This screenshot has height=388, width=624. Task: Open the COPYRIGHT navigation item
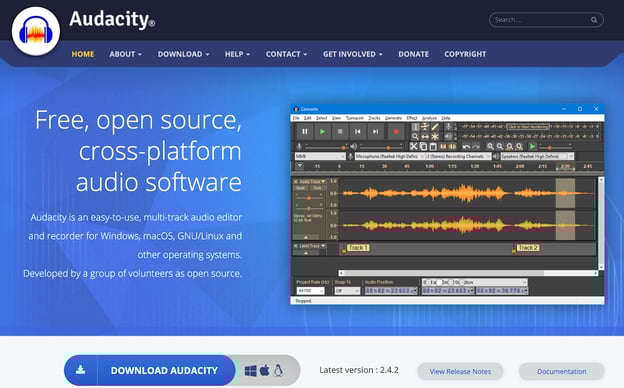coord(465,54)
